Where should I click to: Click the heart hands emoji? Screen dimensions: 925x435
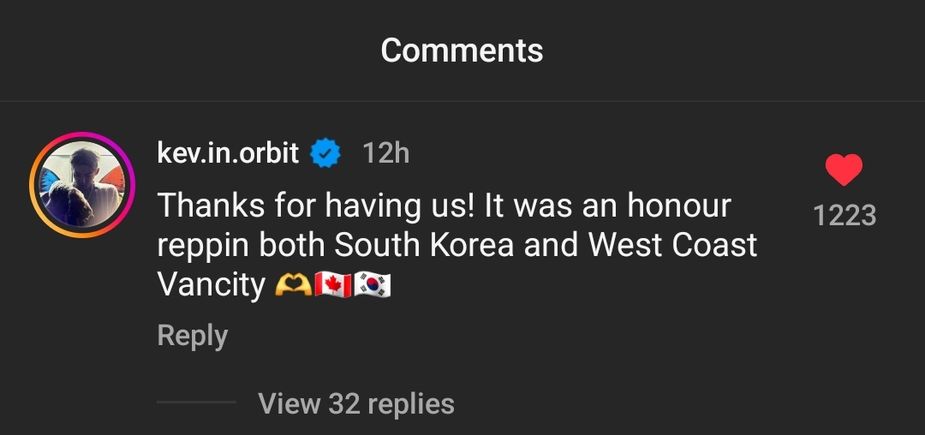point(291,285)
